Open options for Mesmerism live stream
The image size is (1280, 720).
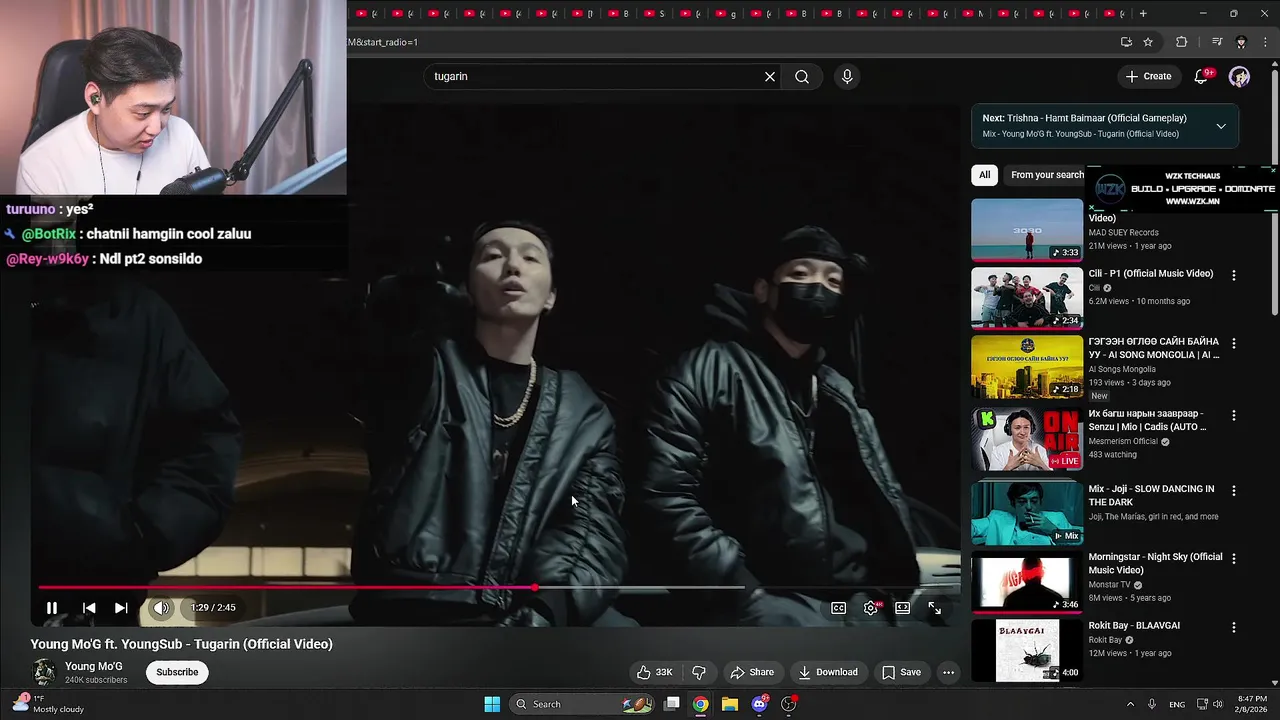pos(1233,415)
